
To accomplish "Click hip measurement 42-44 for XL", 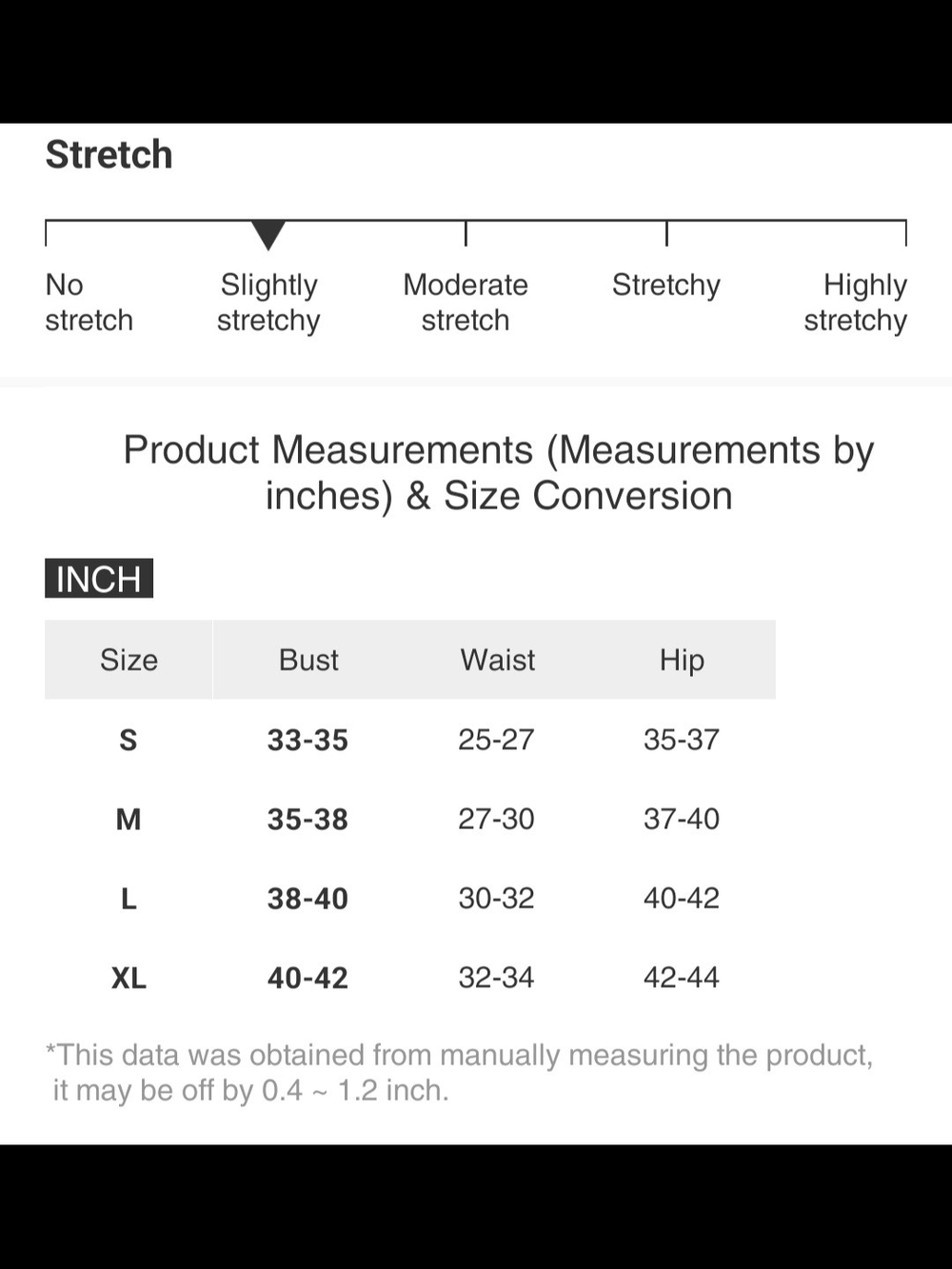I will point(682,978).
